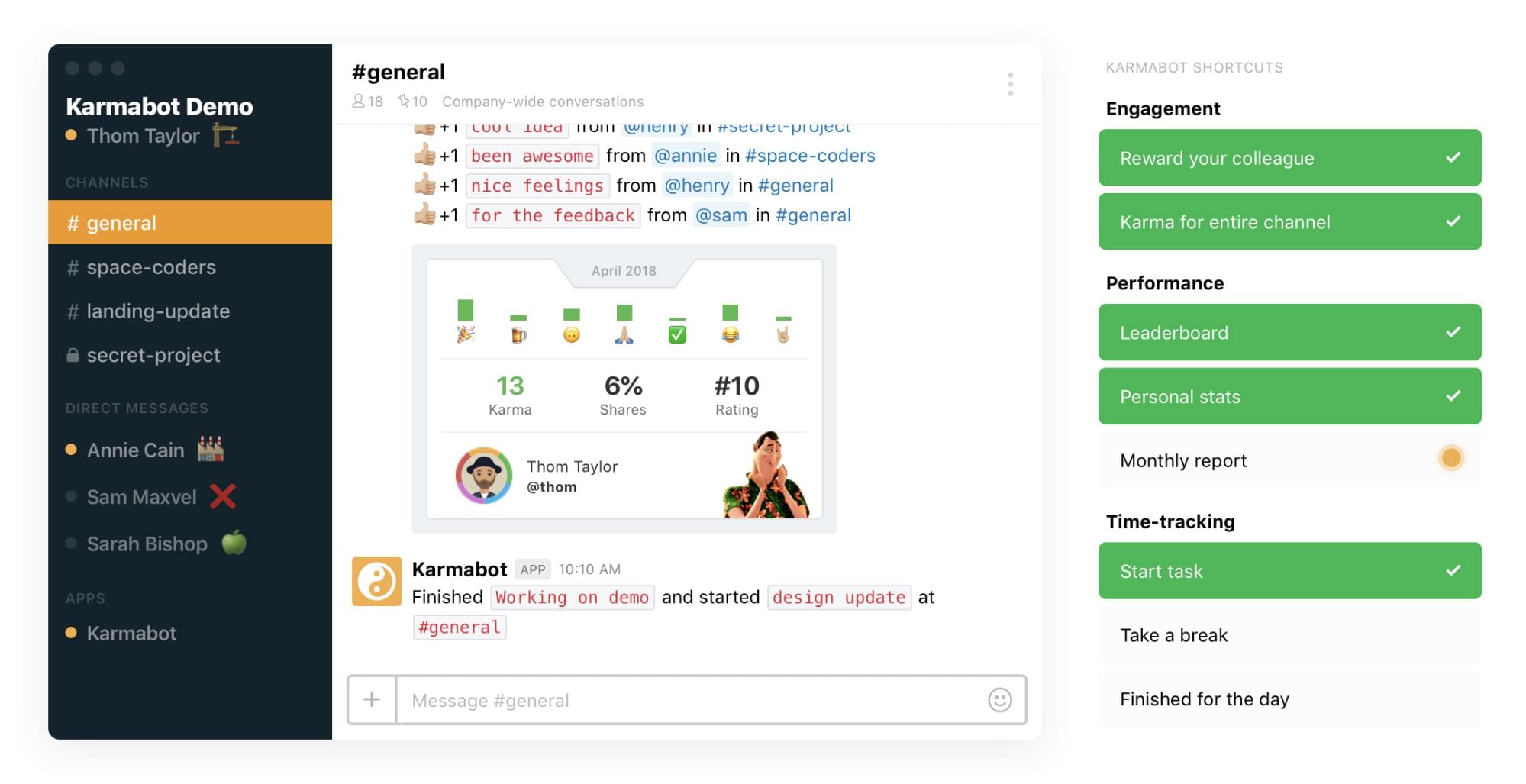
Task: Enable the Monthly report toggle
Action: tap(1451, 458)
